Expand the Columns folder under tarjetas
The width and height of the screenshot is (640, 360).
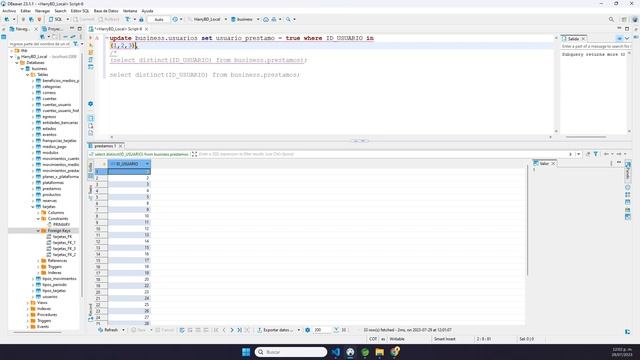[x=38, y=213]
